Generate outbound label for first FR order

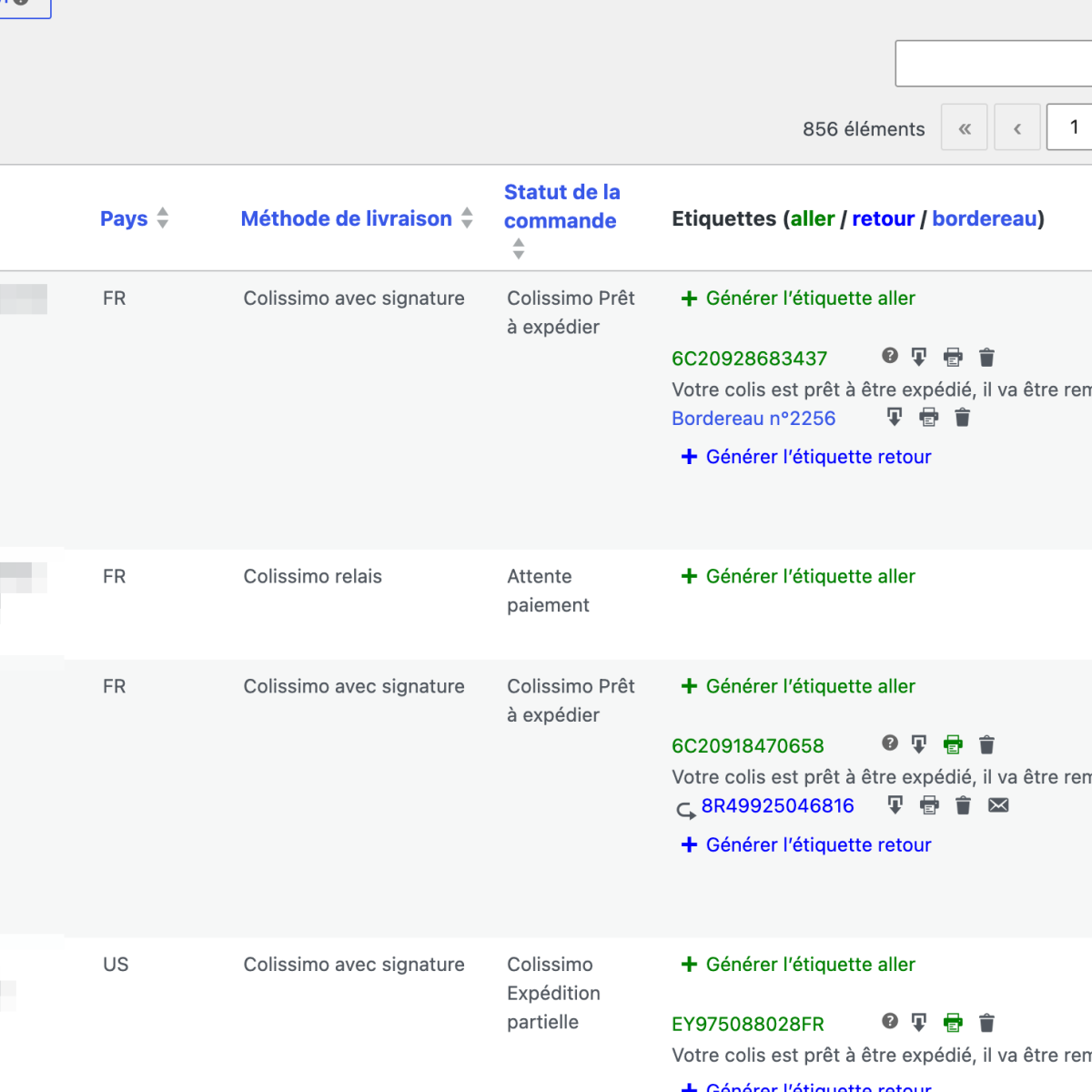click(x=798, y=298)
